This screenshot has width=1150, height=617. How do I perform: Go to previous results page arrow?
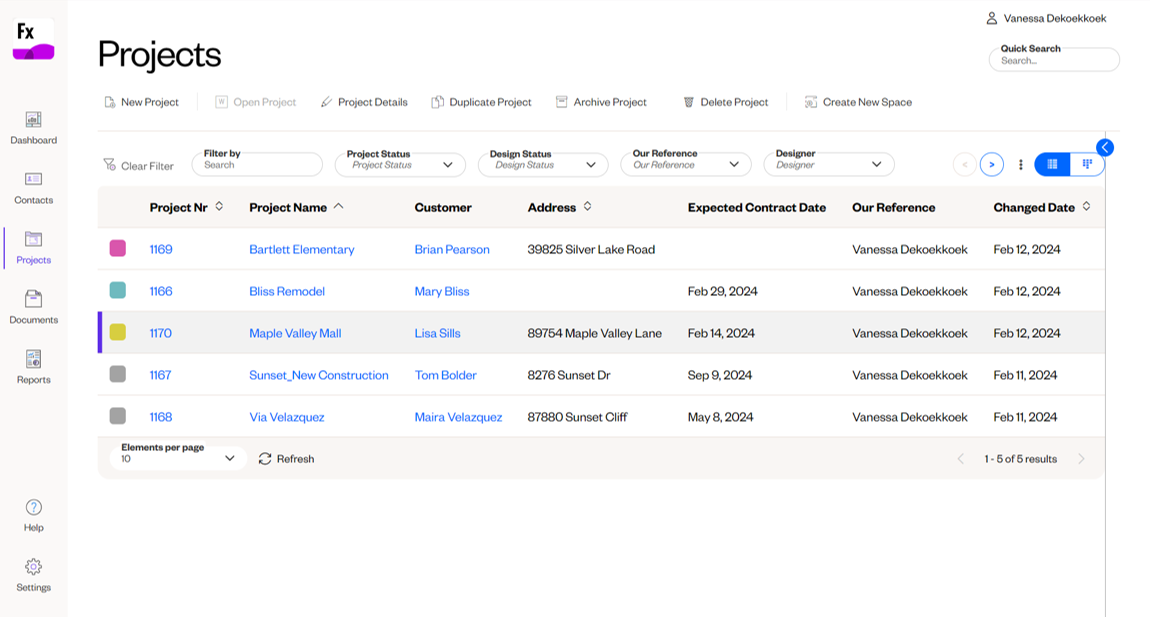point(961,459)
